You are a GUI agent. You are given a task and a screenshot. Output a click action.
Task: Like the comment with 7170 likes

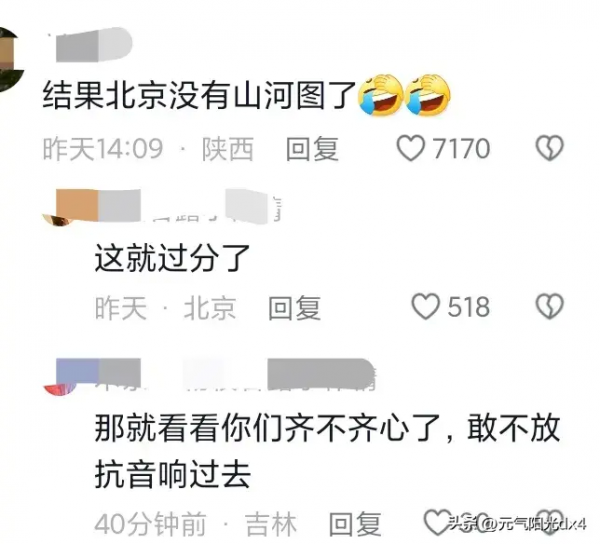411,148
